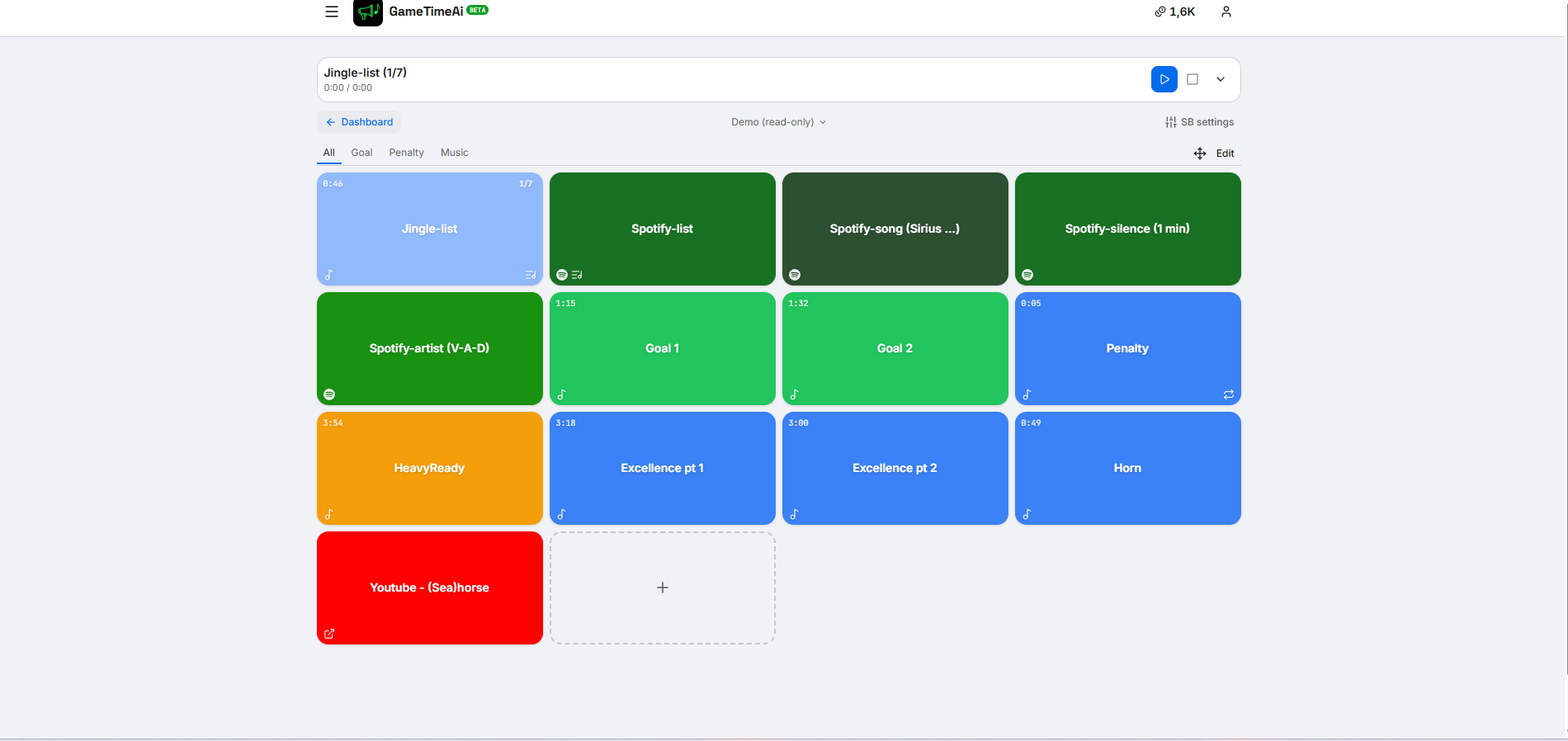
Task: Switch to the Penalty tab
Action: click(407, 153)
